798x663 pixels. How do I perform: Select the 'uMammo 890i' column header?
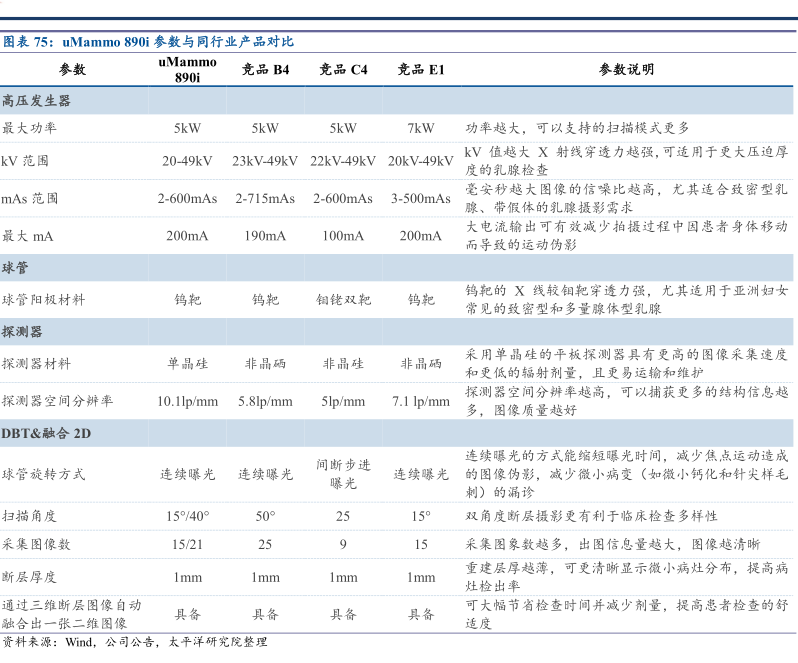click(x=187, y=70)
